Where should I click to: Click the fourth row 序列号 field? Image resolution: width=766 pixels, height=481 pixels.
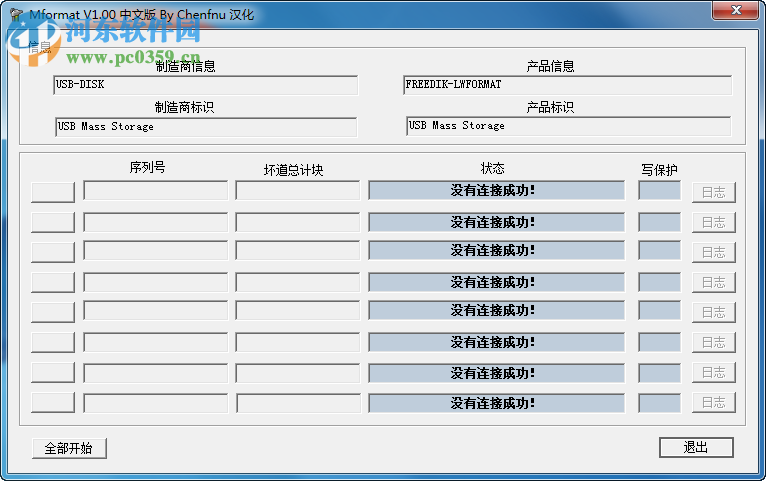coord(155,282)
